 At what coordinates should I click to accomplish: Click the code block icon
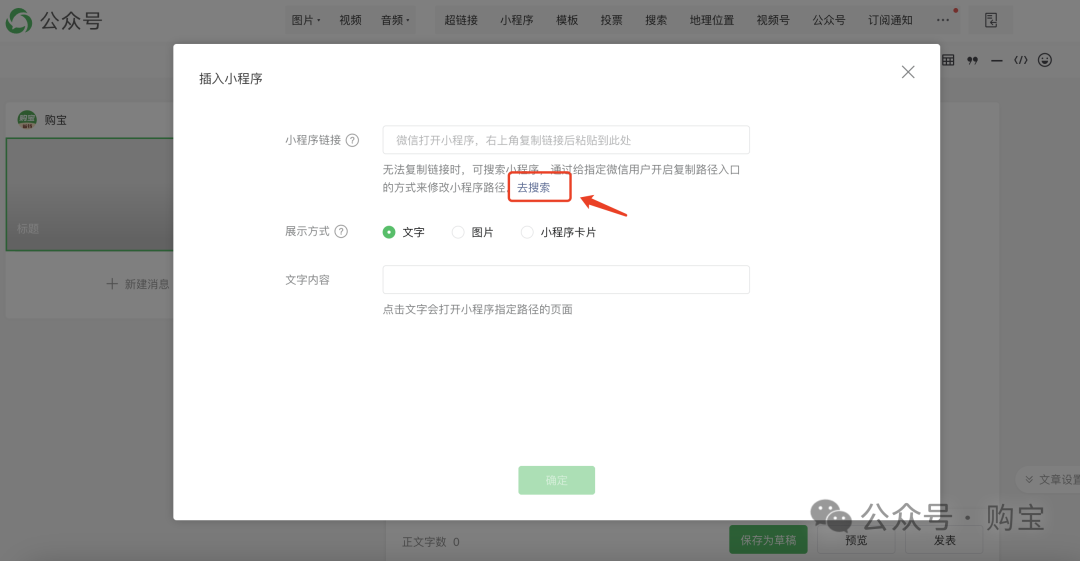pyautogui.click(x=1021, y=60)
